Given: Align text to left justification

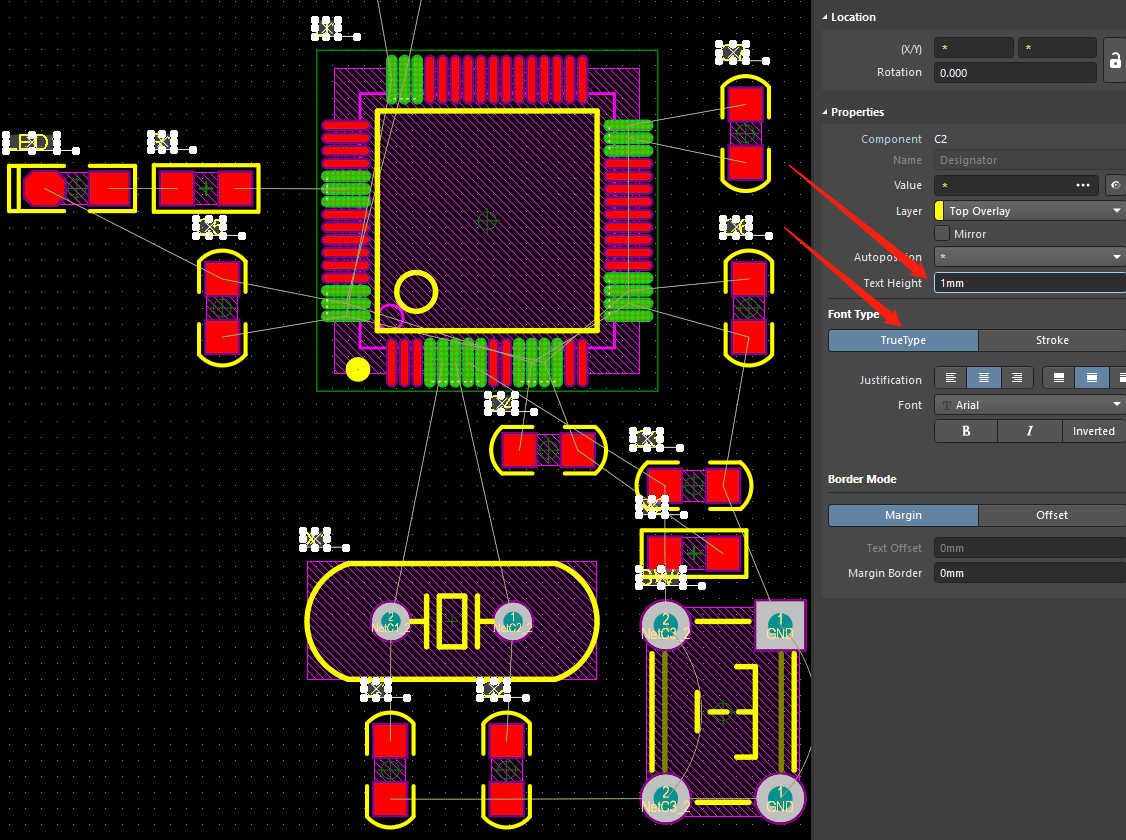Looking at the screenshot, I should point(951,378).
